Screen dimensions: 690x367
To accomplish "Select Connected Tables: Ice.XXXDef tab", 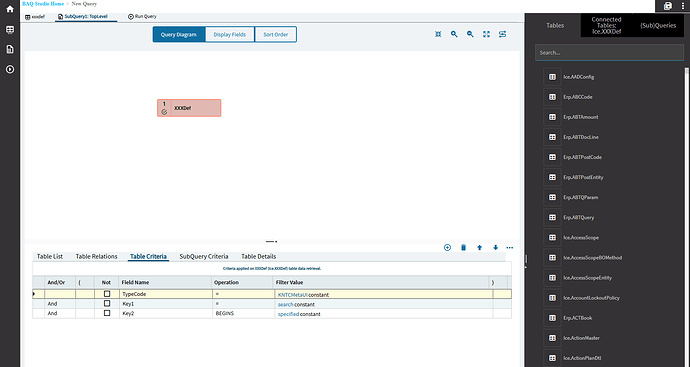I will coord(606,26).
